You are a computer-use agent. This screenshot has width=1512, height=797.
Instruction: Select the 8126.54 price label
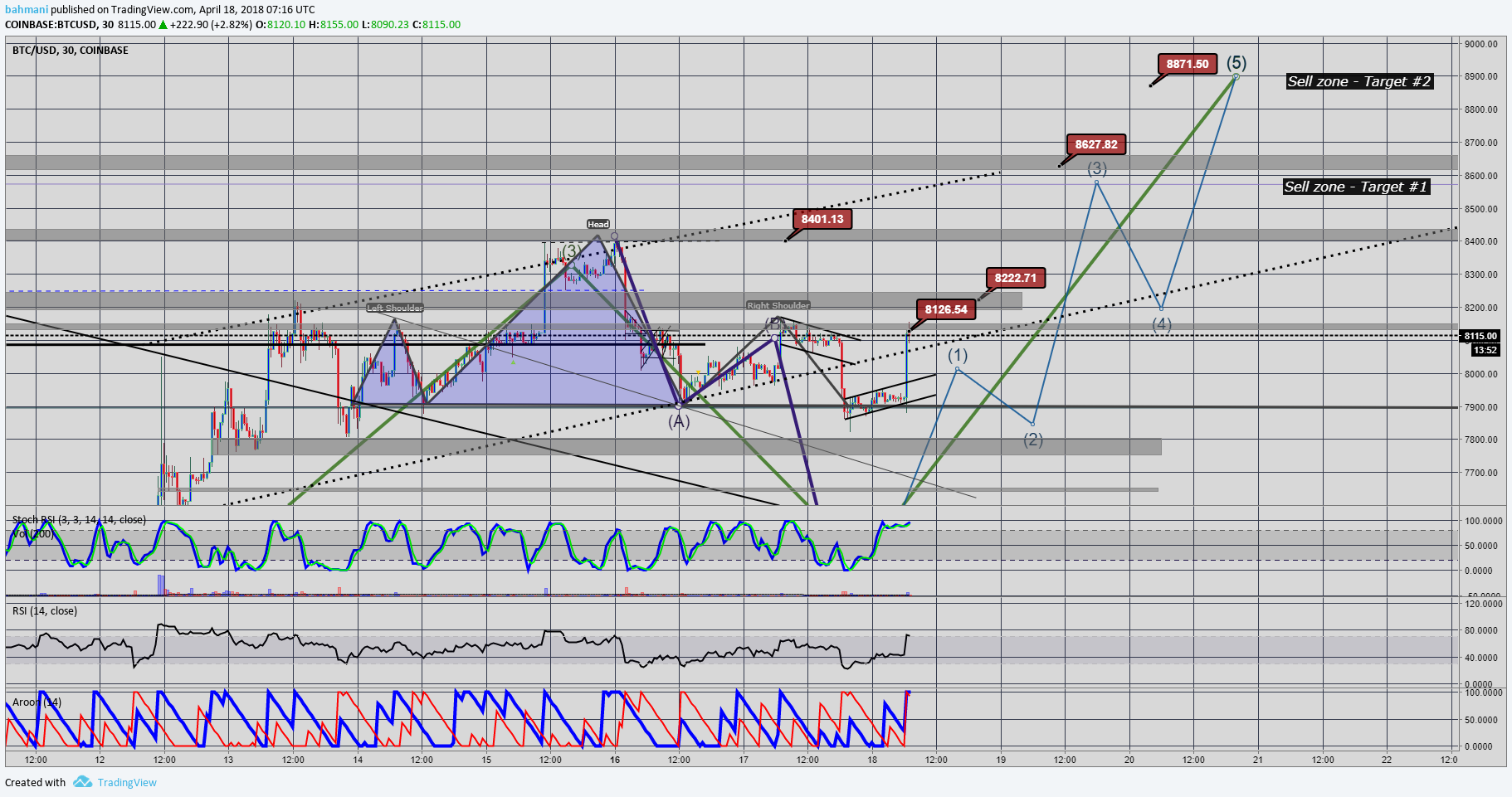[x=946, y=309]
